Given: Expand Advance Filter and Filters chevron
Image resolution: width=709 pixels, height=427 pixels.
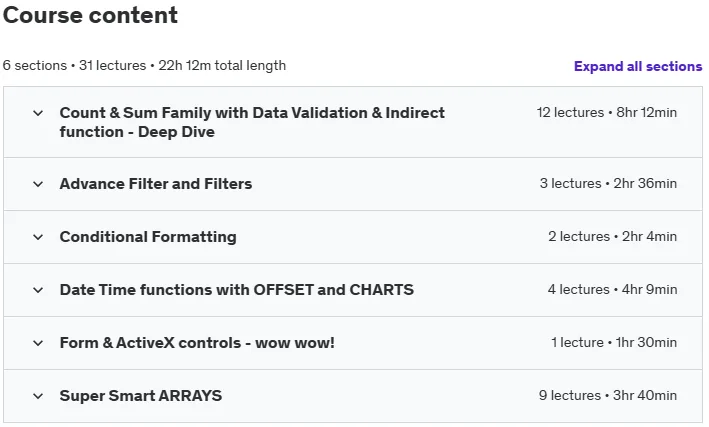Looking at the screenshot, I should point(38,184).
